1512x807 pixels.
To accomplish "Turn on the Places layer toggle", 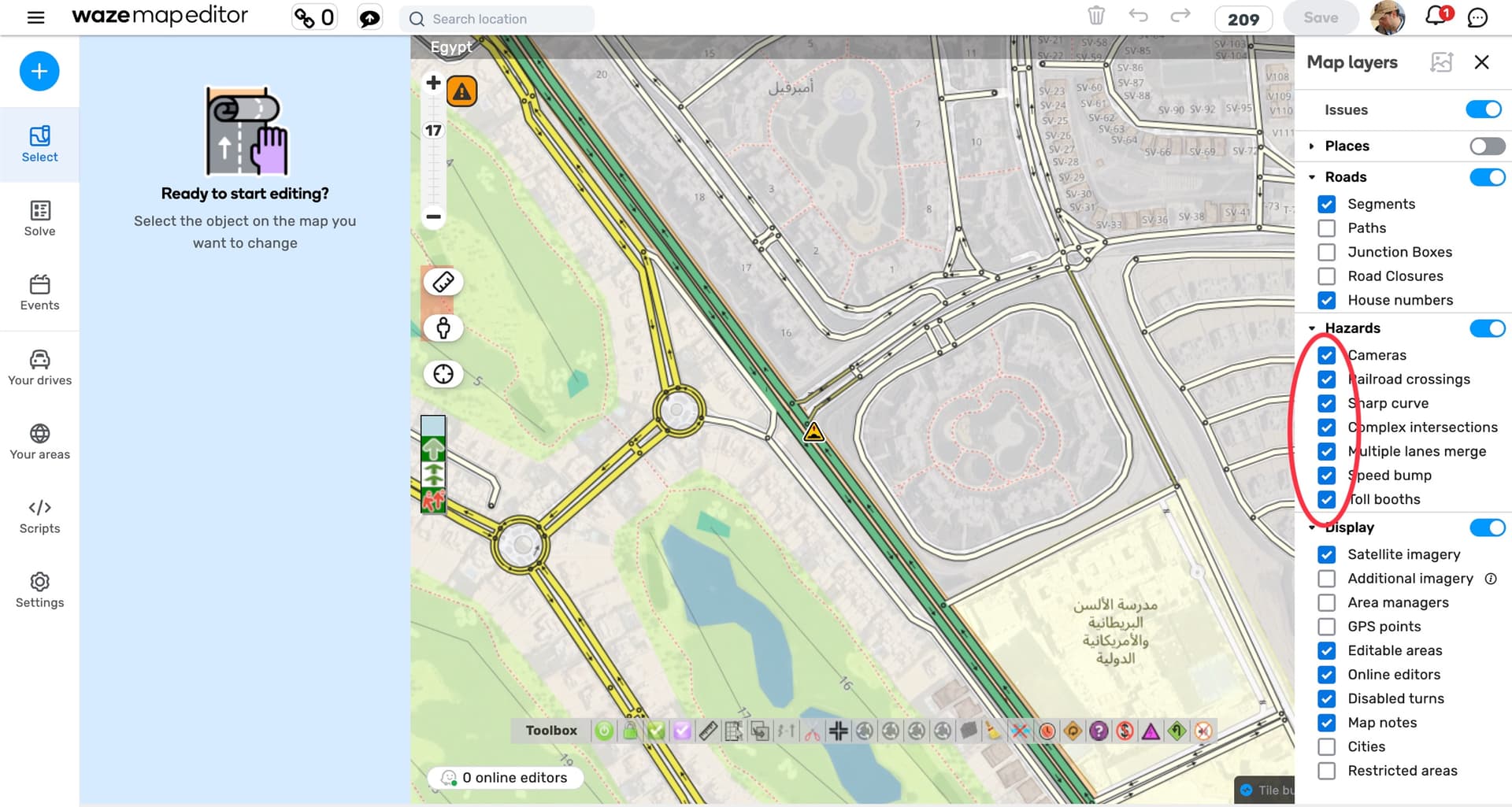I will tap(1487, 146).
